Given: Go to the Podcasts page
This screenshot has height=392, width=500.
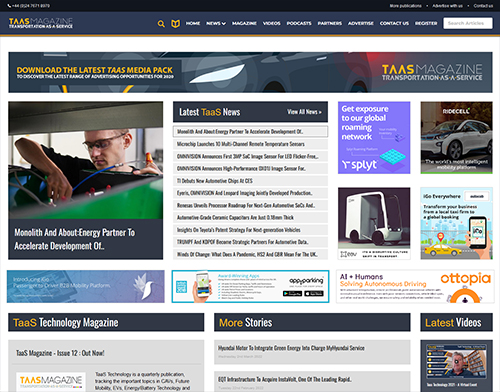Looking at the screenshot, I should (299, 23).
